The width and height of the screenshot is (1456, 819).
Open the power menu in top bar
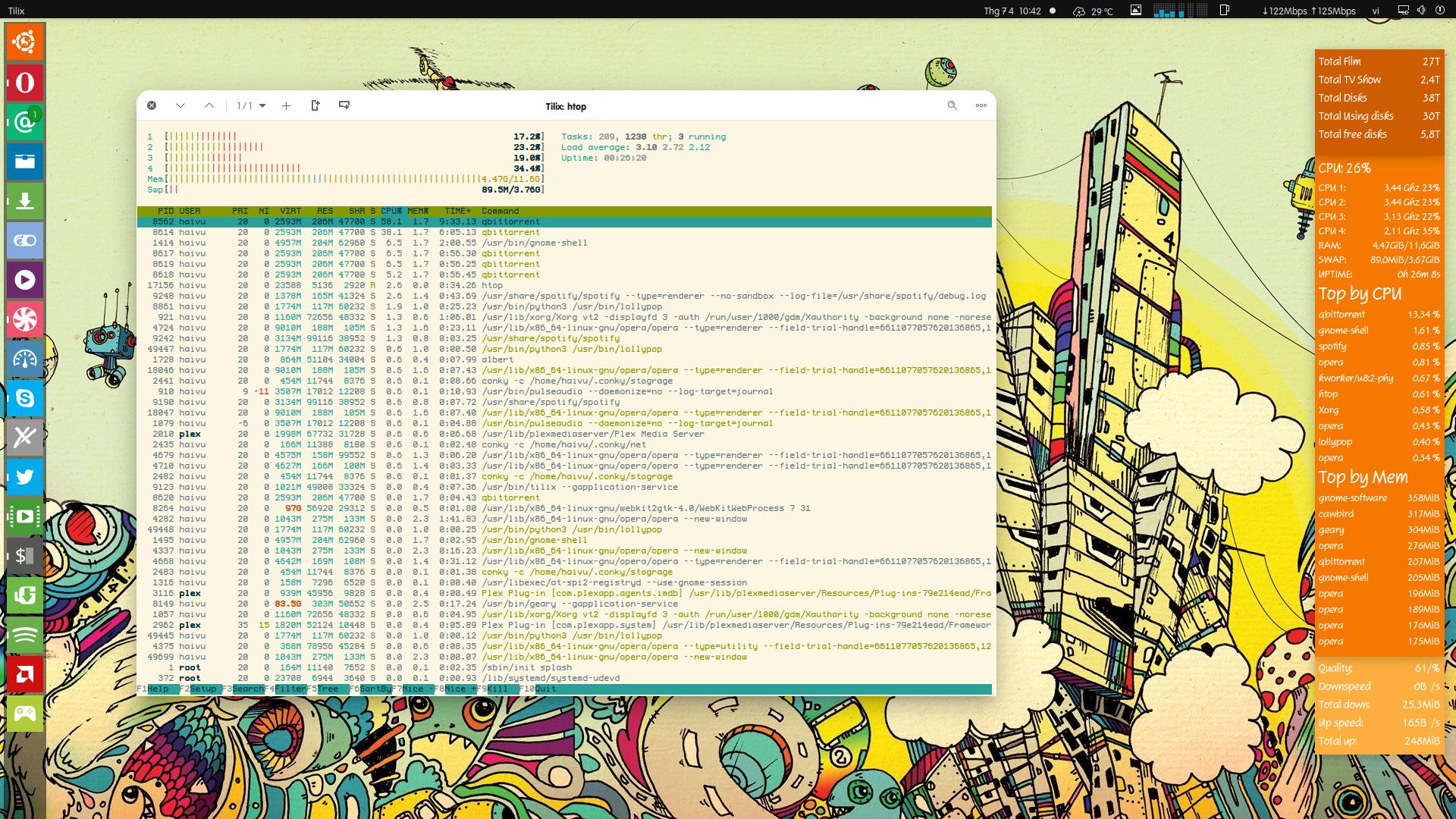point(1439,11)
